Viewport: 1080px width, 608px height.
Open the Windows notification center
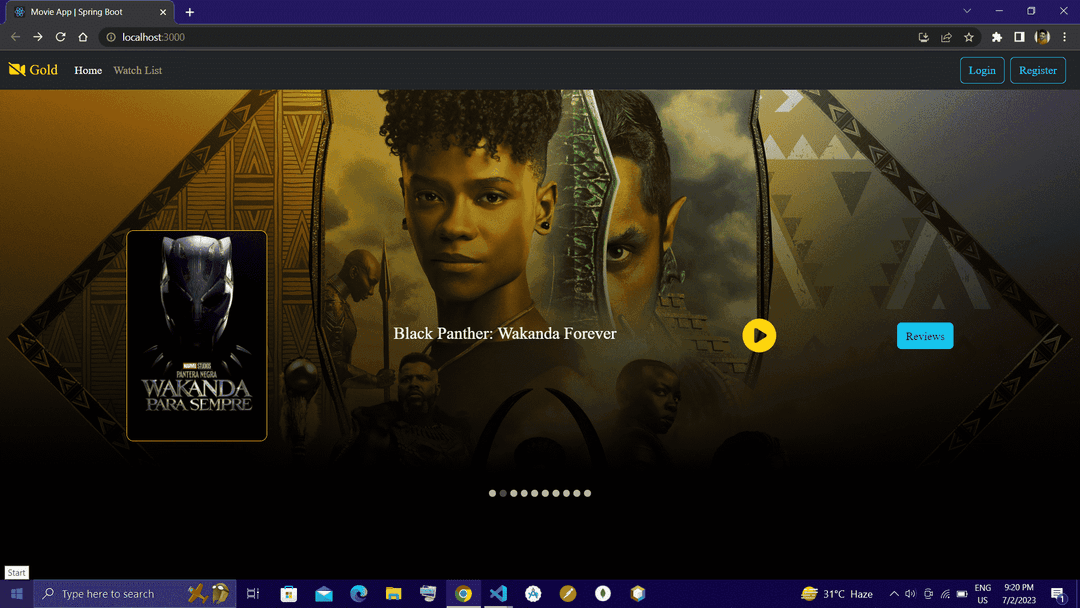click(1059, 594)
